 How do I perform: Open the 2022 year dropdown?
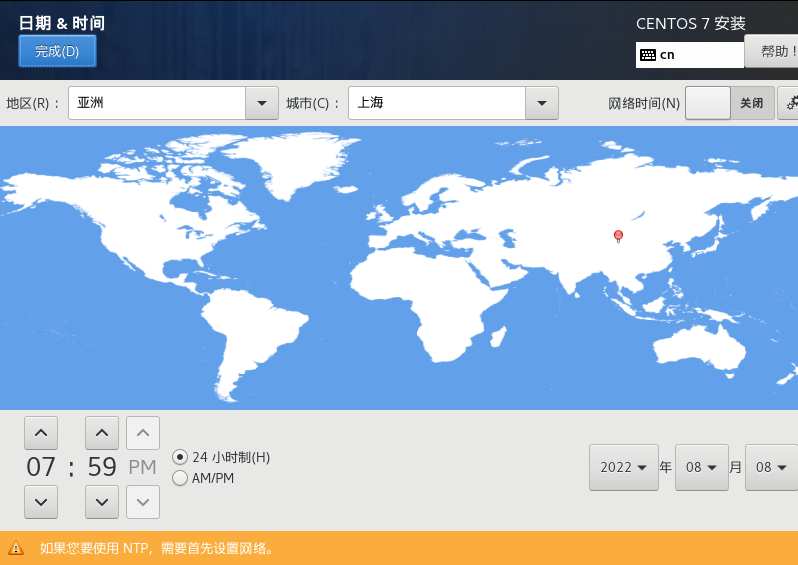[x=623, y=467]
